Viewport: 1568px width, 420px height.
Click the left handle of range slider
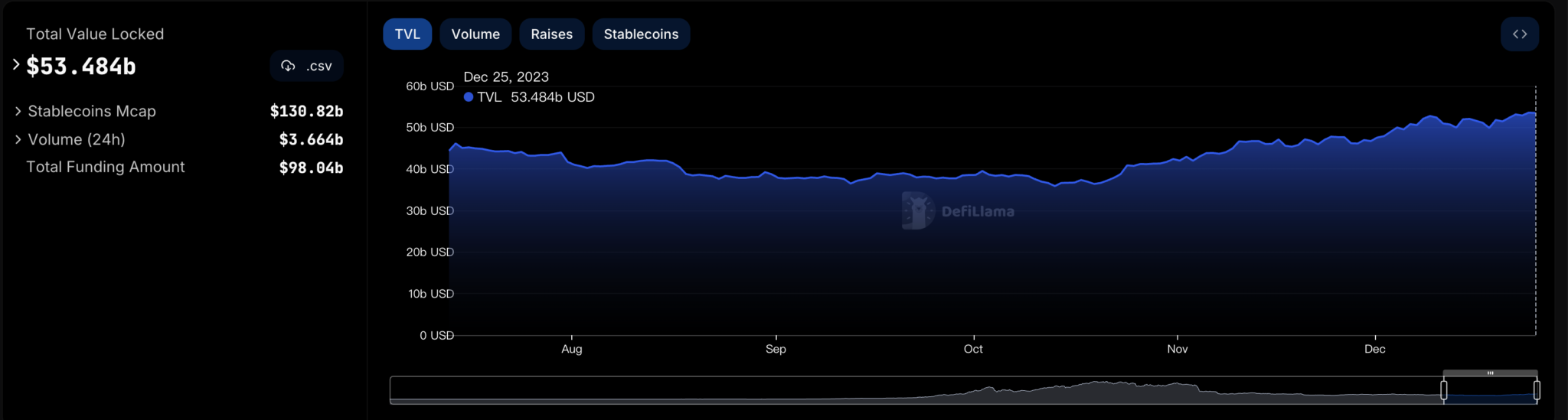click(1444, 390)
